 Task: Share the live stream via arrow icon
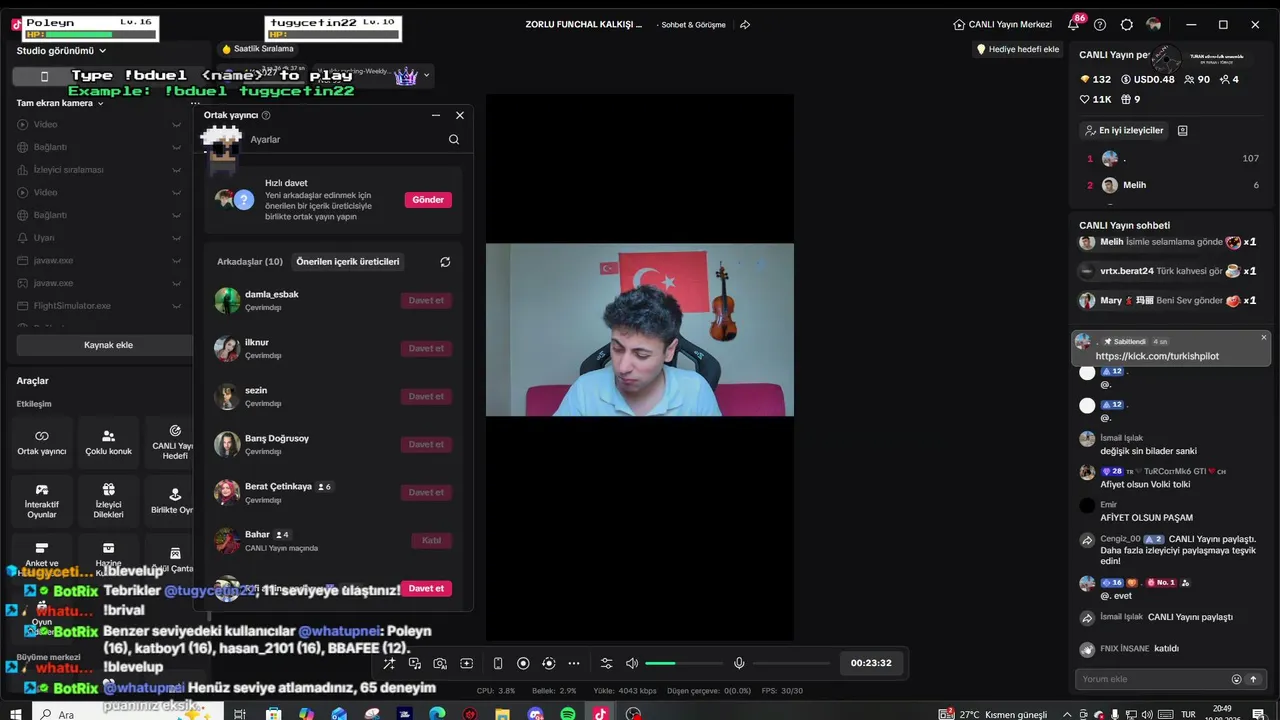pyautogui.click(x=745, y=24)
